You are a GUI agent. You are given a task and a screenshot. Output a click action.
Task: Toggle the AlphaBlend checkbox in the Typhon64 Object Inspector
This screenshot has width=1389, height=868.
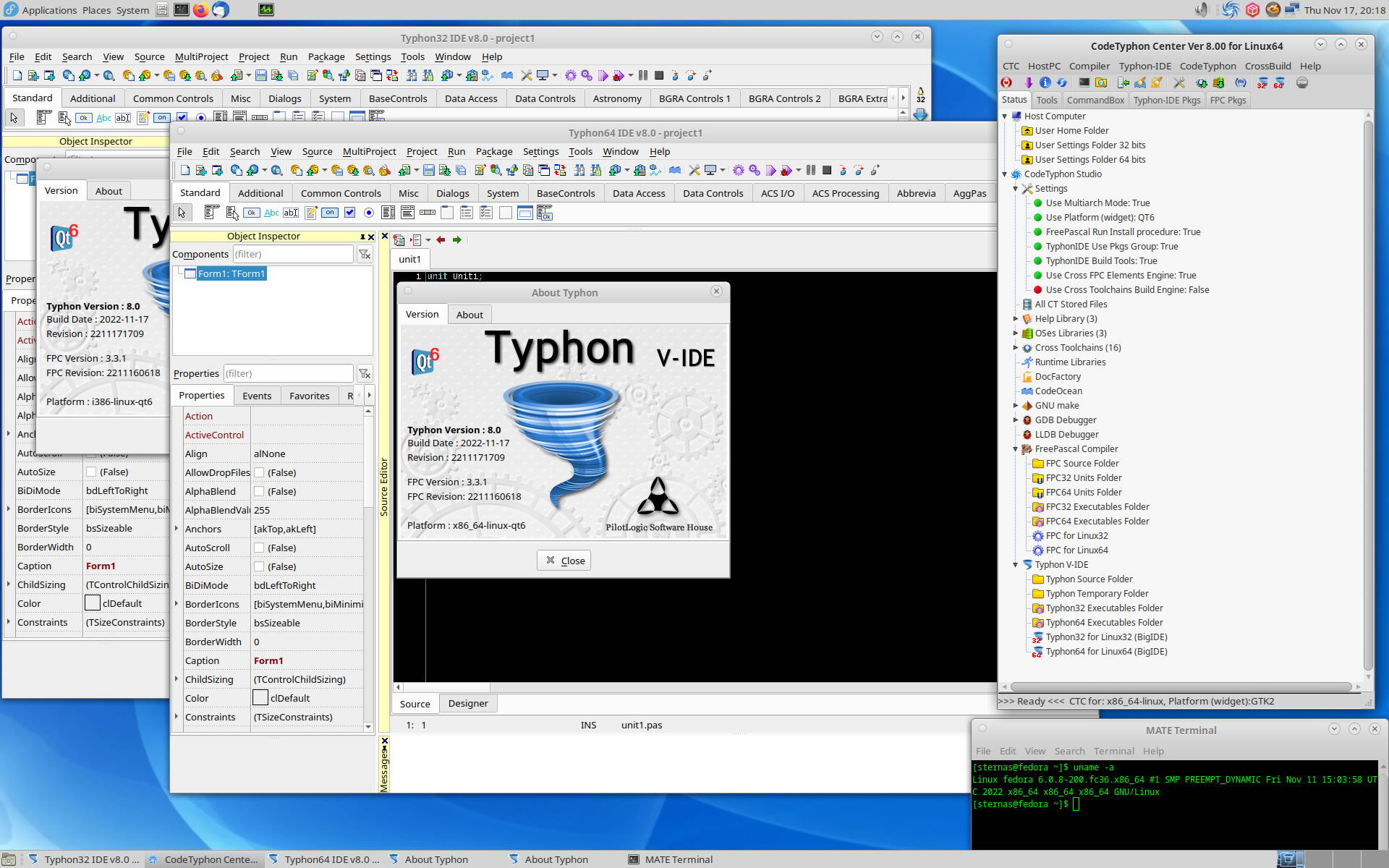click(x=259, y=491)
